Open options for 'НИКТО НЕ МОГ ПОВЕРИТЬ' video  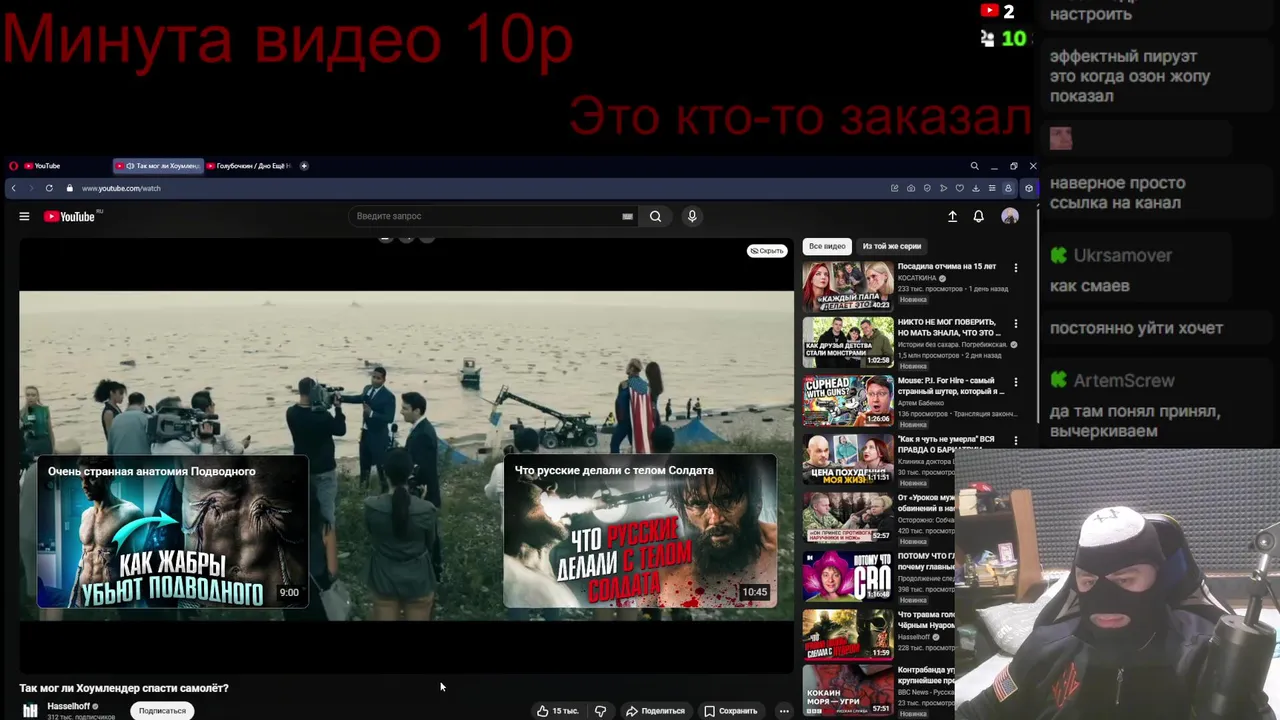(1016, 324)
